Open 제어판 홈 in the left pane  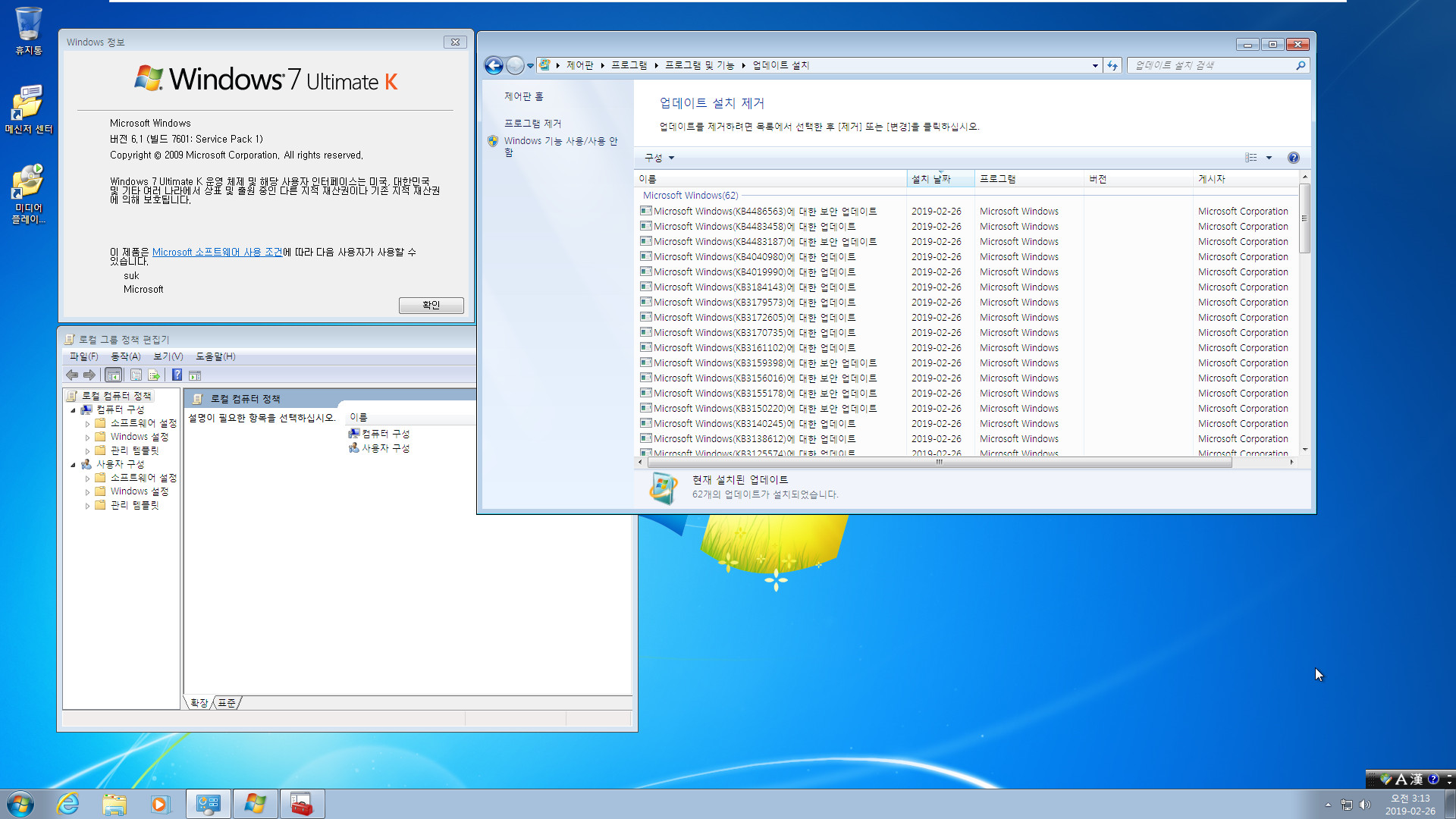coord(523,96)
